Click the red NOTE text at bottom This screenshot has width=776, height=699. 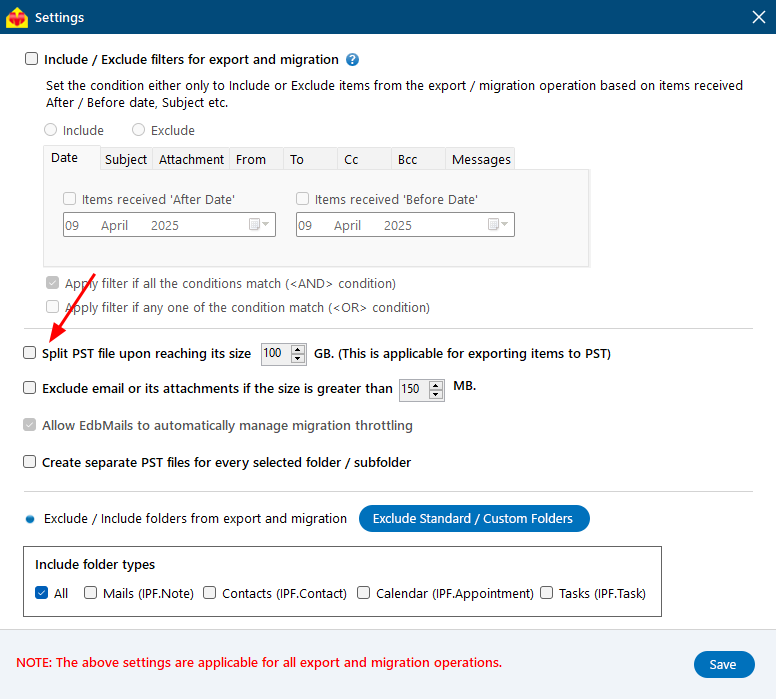(x=259, y=662)
